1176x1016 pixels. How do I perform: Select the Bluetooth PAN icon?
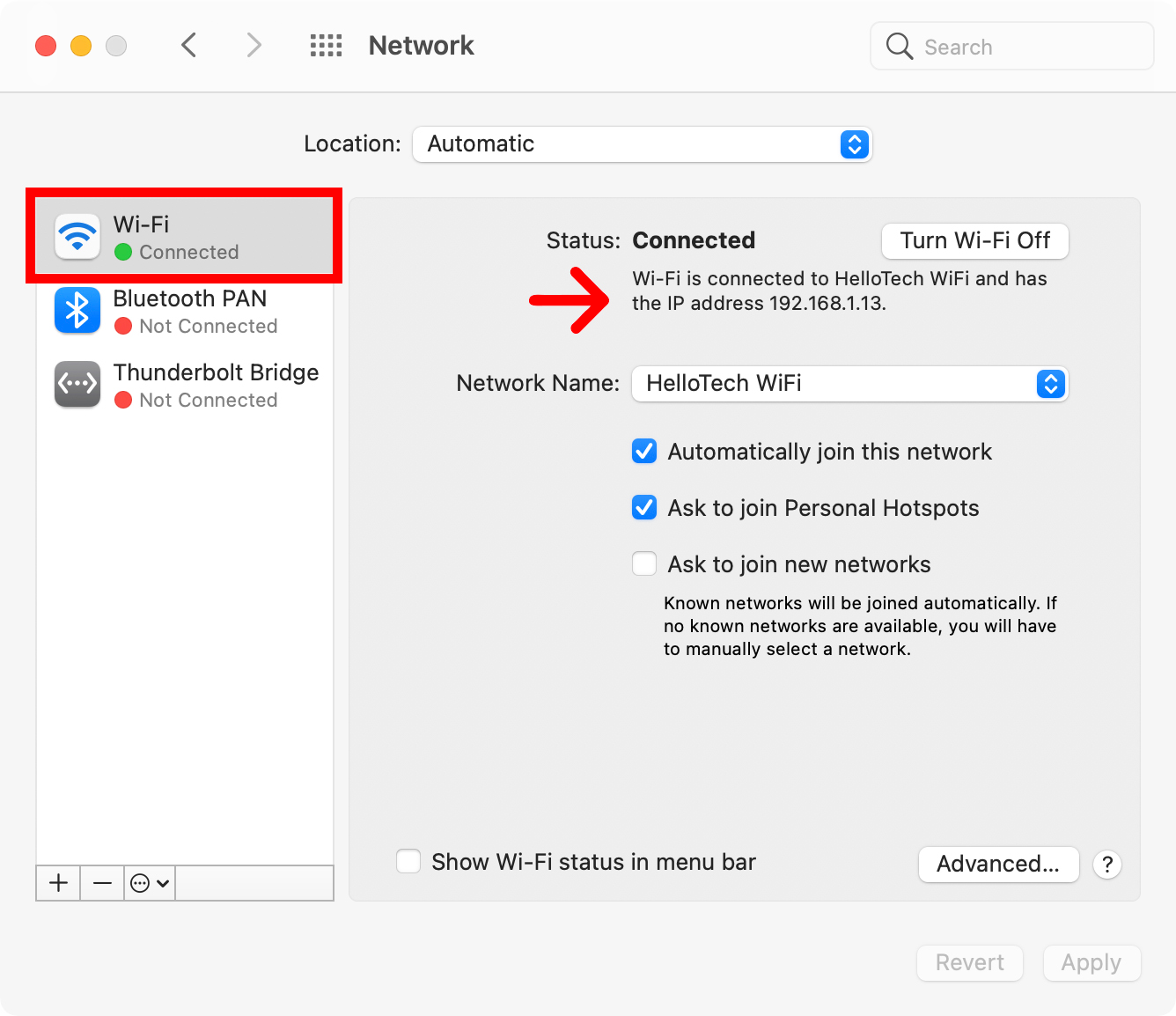click(77, 311)
